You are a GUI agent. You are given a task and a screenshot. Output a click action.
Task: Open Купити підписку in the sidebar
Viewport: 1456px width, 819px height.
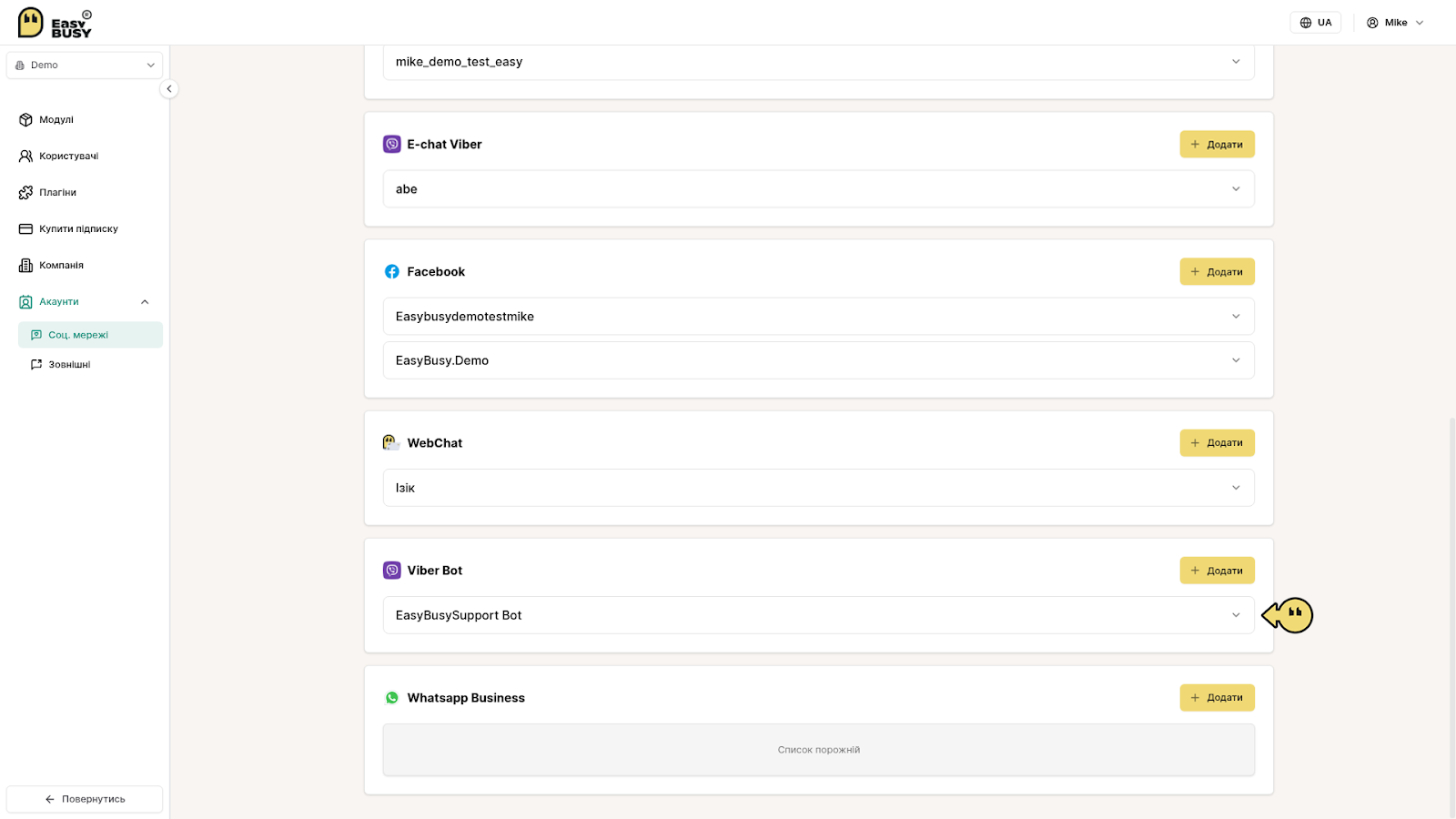pyautogui.click(x=78, y=229)
